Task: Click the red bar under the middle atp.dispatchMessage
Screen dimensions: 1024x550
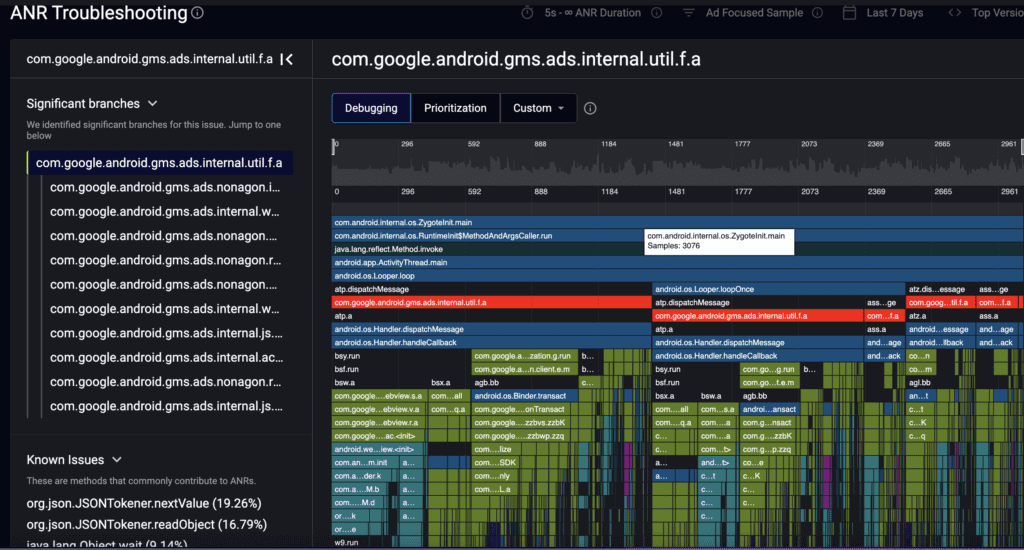Action: (758, 316)
